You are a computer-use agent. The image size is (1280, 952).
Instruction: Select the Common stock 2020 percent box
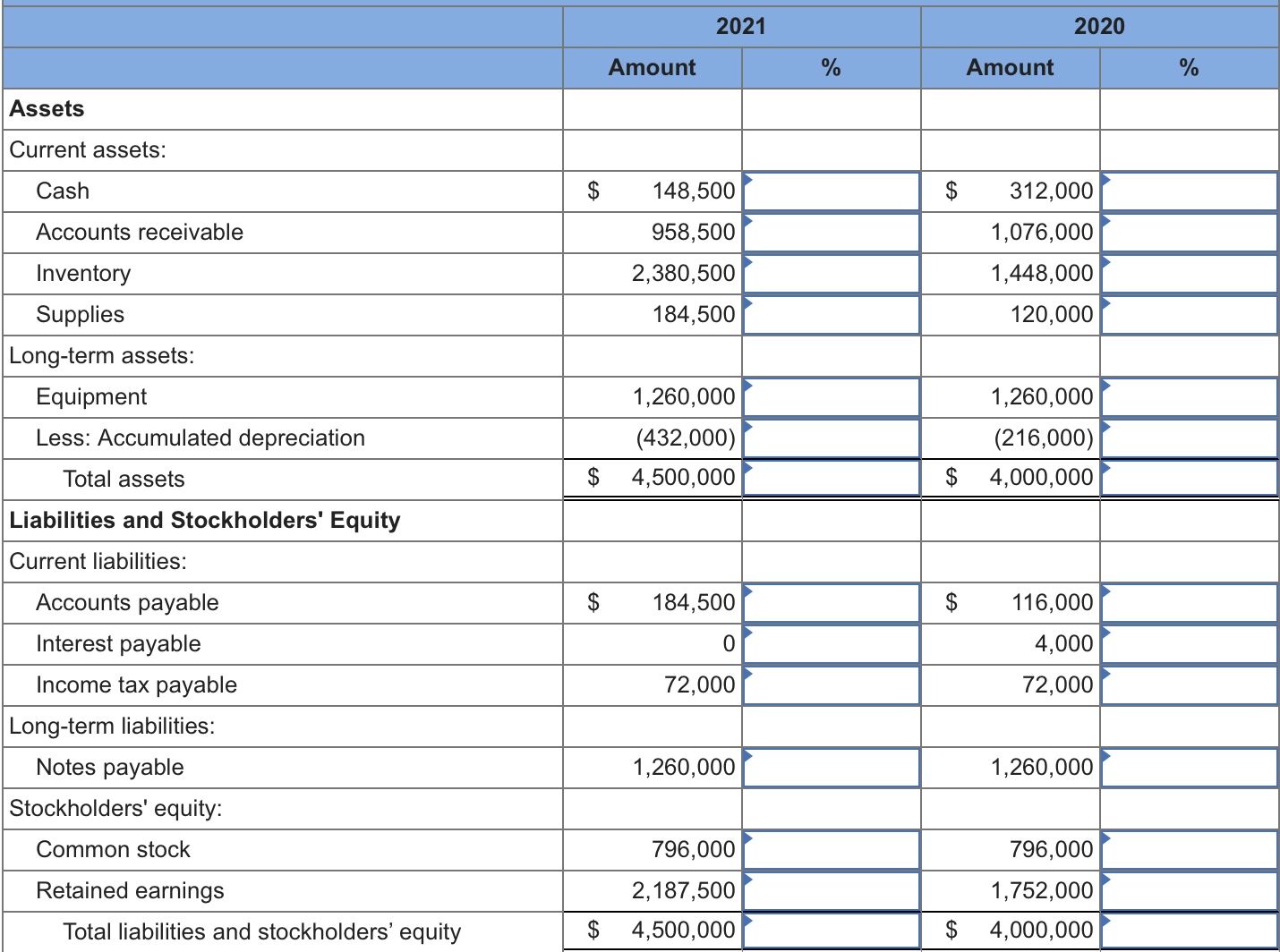[x=1189, y=849]
